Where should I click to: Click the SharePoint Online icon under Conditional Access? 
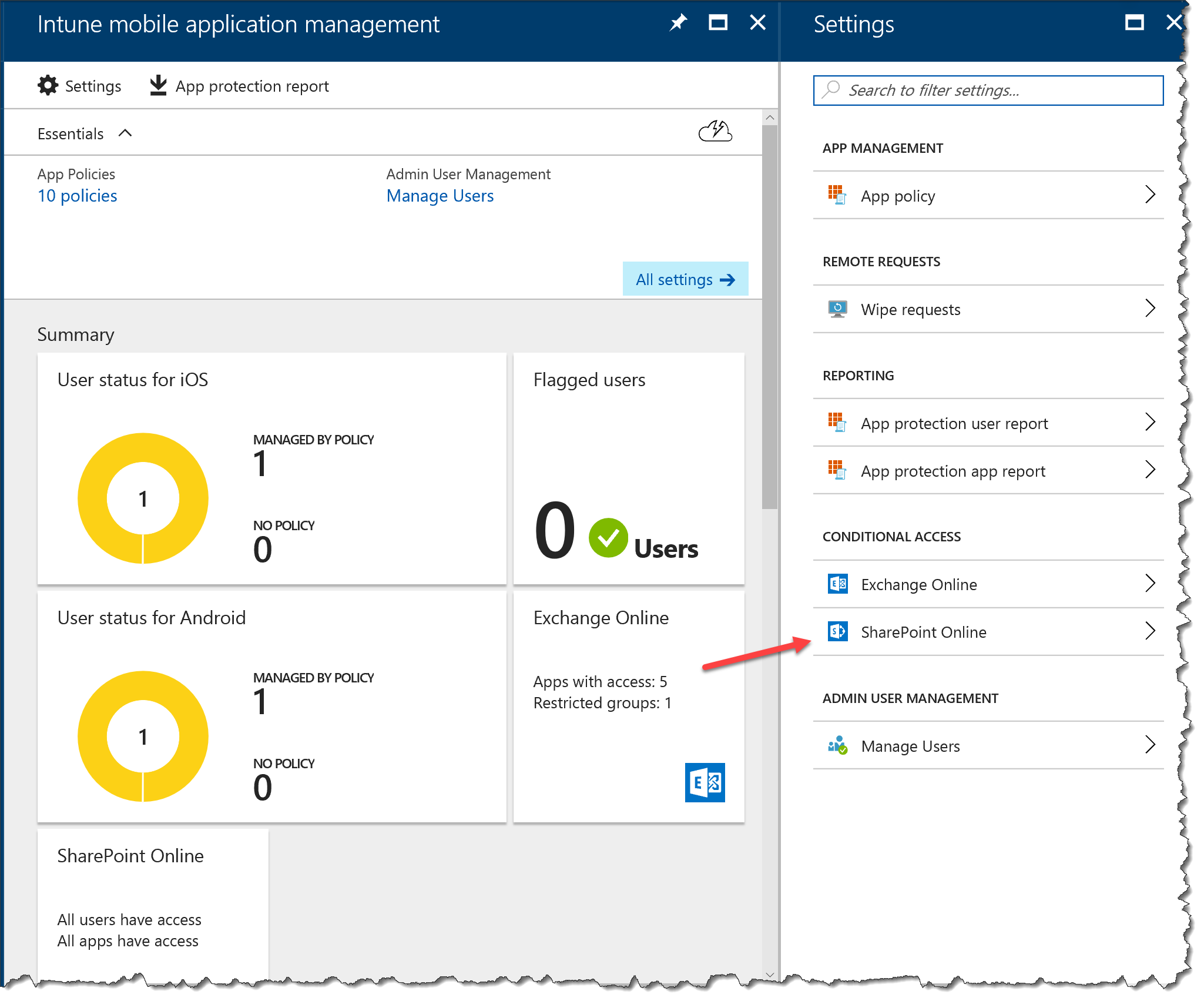pyautogui.click(x=837, y=631)
